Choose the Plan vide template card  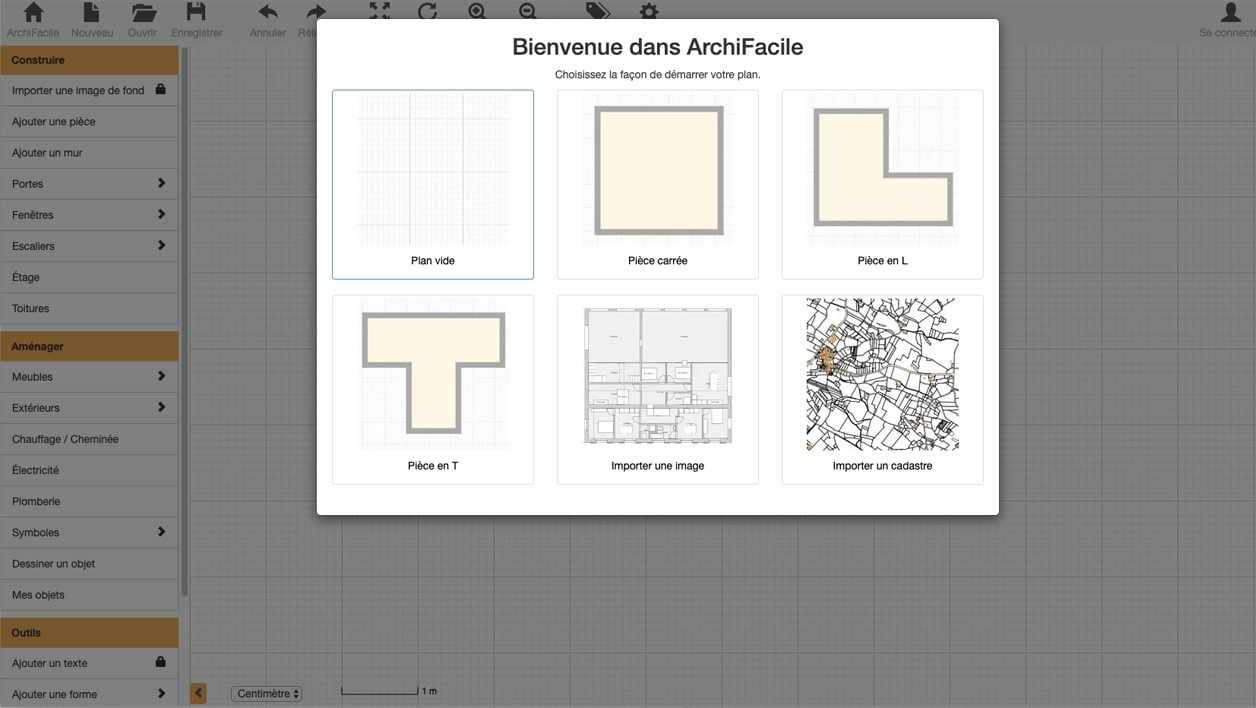[x=433, y=184]
